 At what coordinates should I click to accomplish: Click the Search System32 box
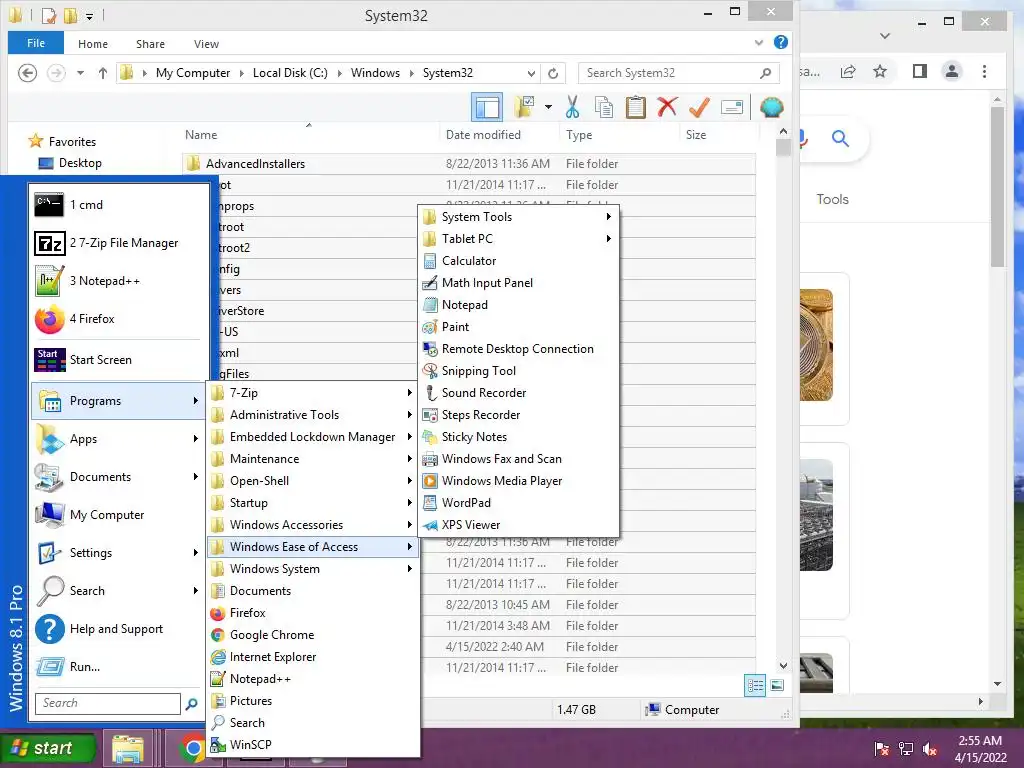click(x=679, y=73)
